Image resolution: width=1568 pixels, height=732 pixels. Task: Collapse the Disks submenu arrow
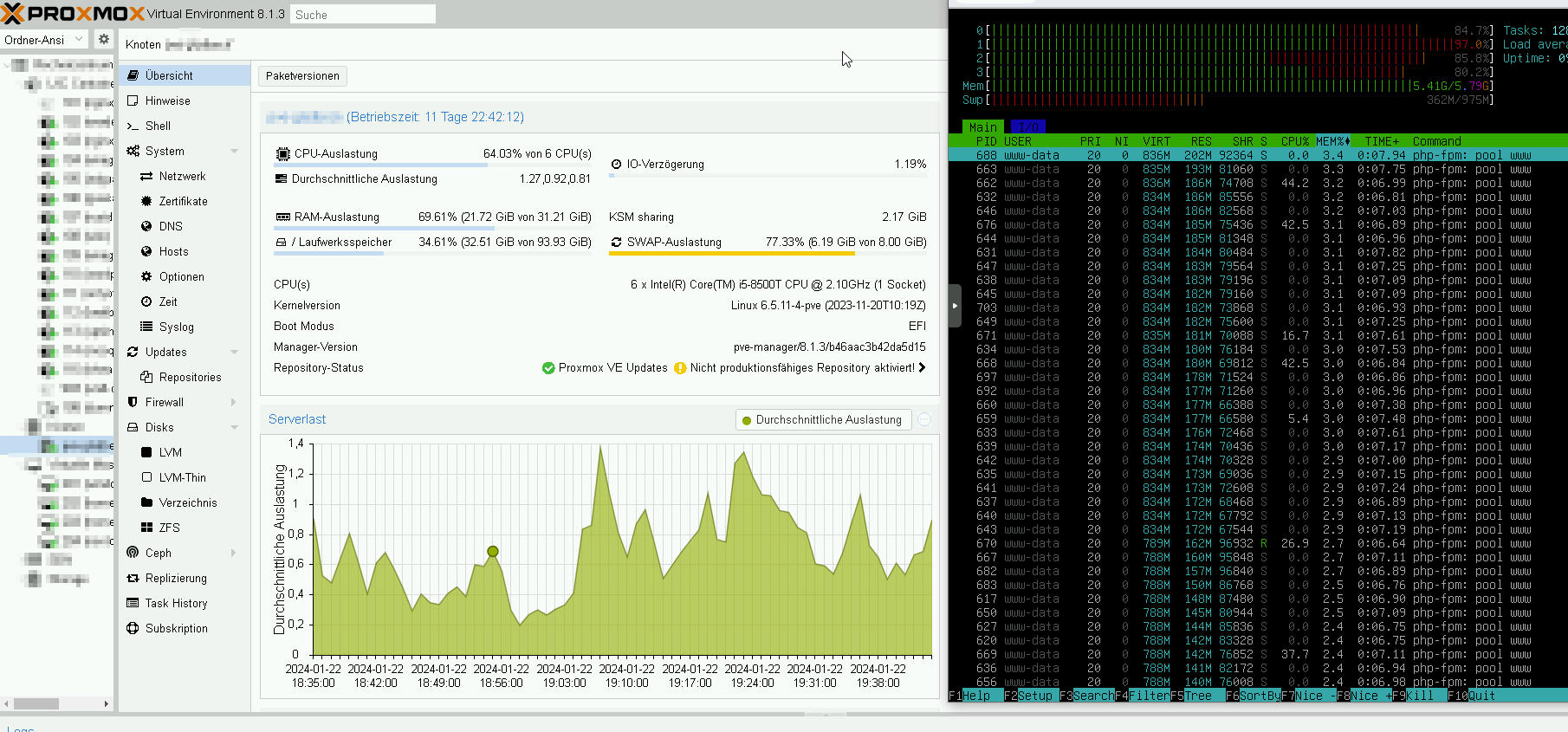pyautogui.click(x=234, y=427)
